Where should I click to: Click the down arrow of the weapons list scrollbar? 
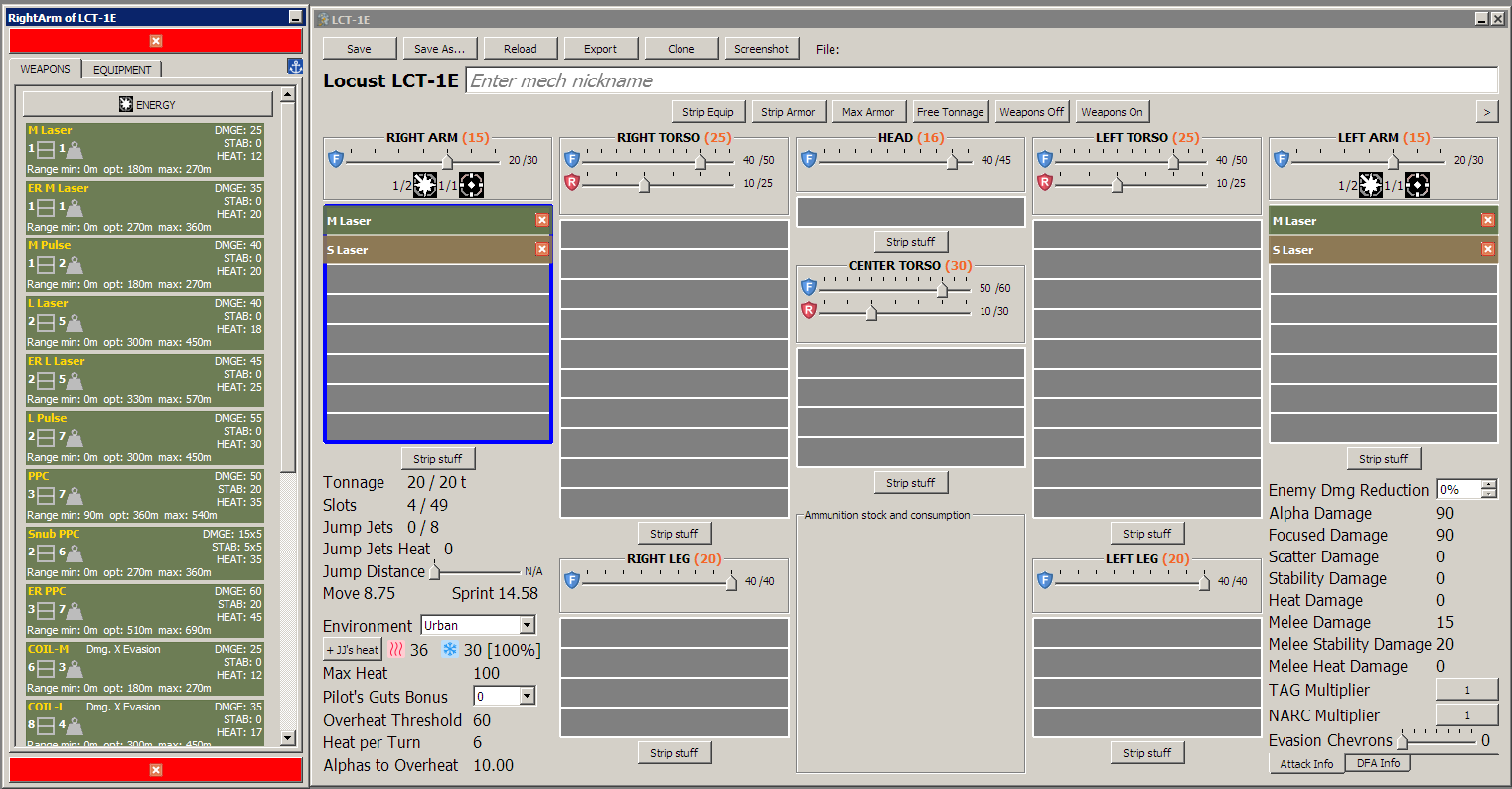point(288,738)
